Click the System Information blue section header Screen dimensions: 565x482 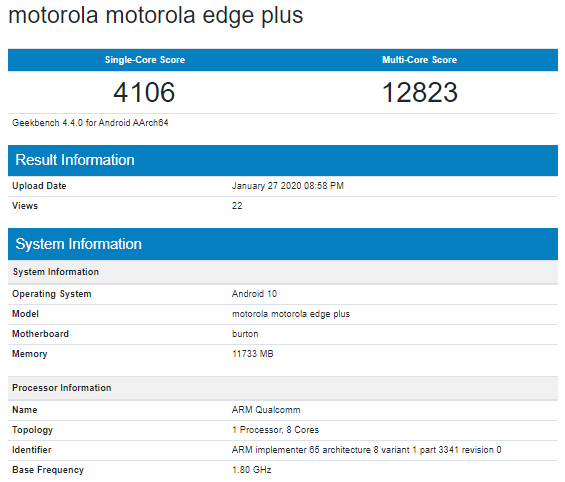point(283,244)
